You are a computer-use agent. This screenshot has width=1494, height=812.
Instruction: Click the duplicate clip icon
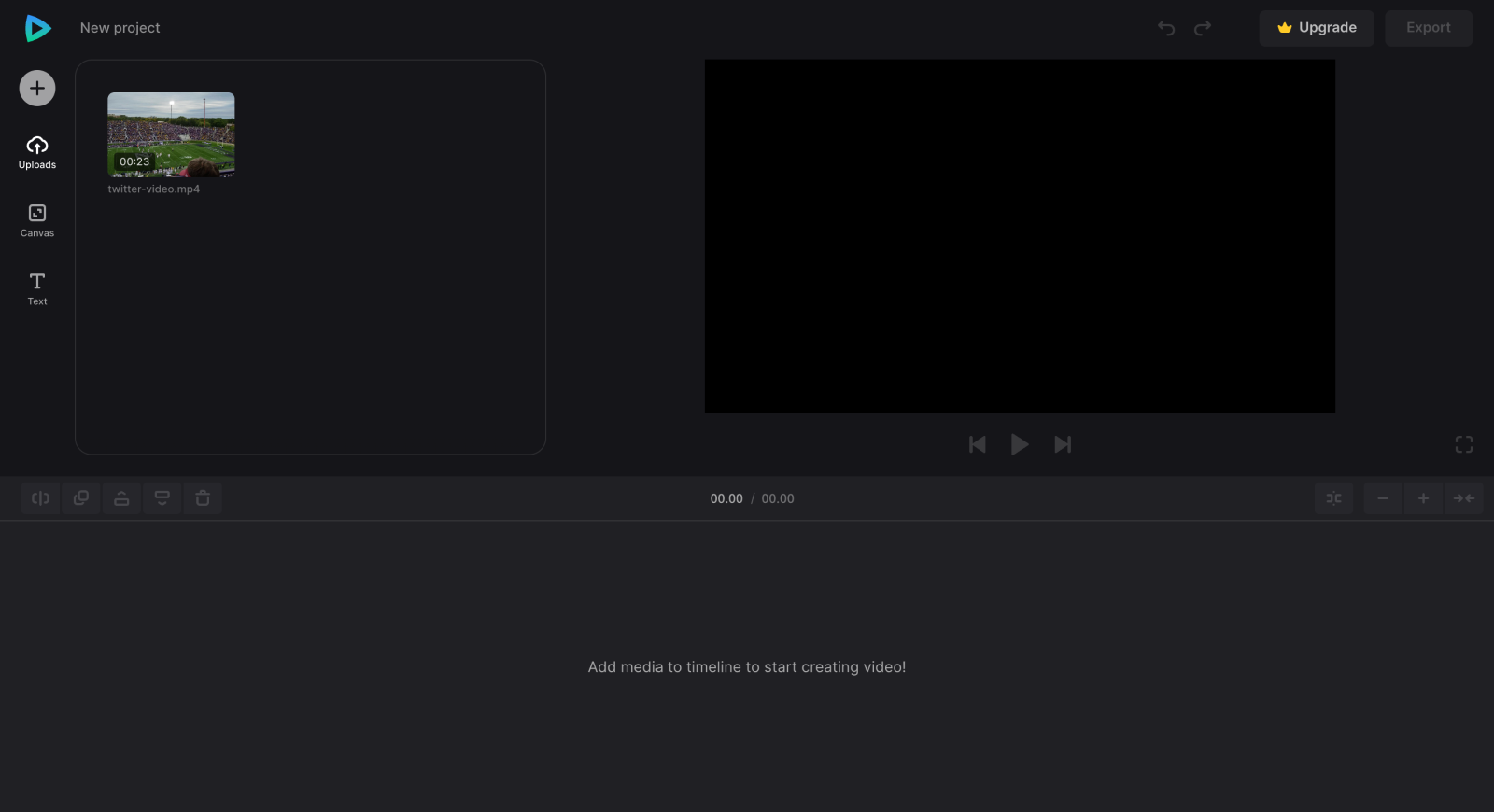click(x=81, y=498)
